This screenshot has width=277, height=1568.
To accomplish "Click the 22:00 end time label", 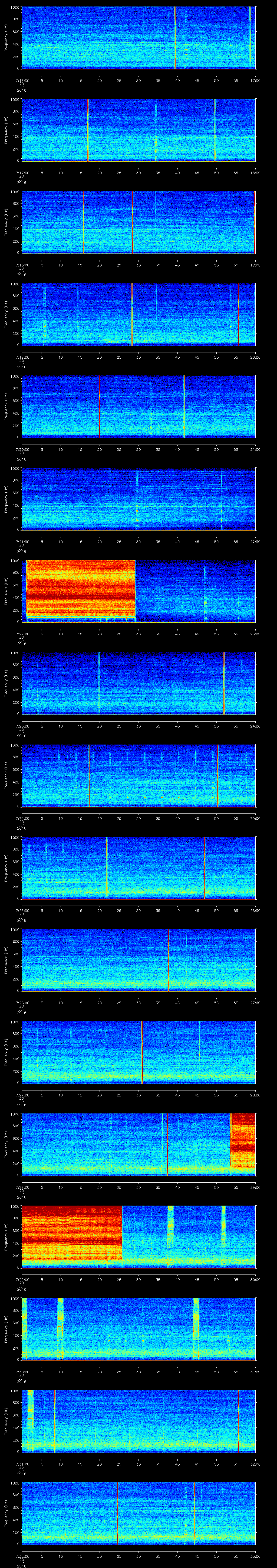I will [255, 542].
